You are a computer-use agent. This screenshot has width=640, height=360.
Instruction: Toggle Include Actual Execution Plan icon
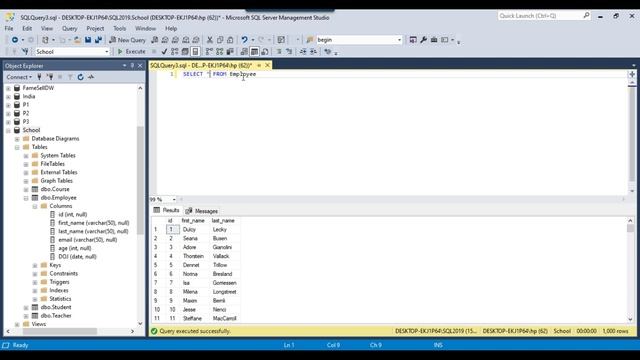209,51
